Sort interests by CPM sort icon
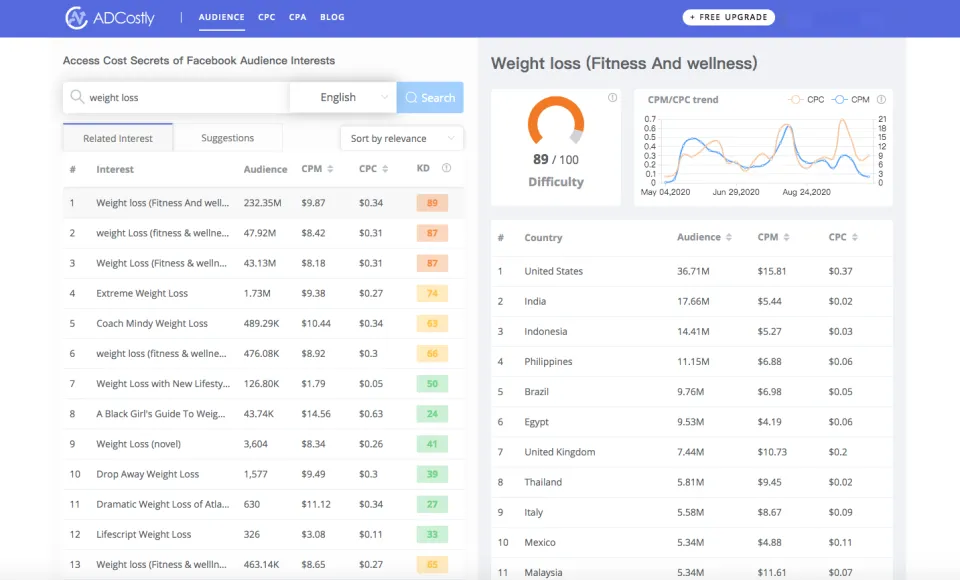The width and height of the screenshot is (960, 580). (330, 169)
